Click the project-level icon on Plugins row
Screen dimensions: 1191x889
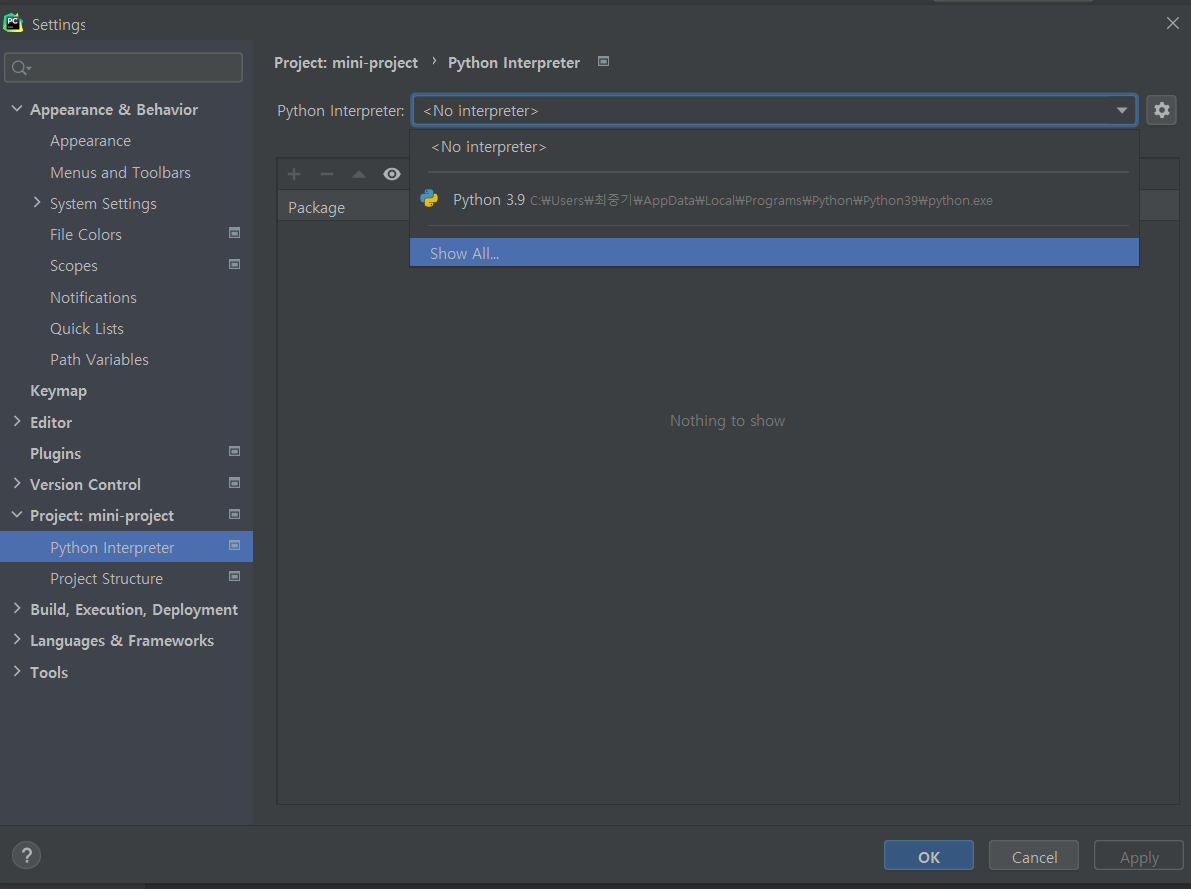coord(235,451)
